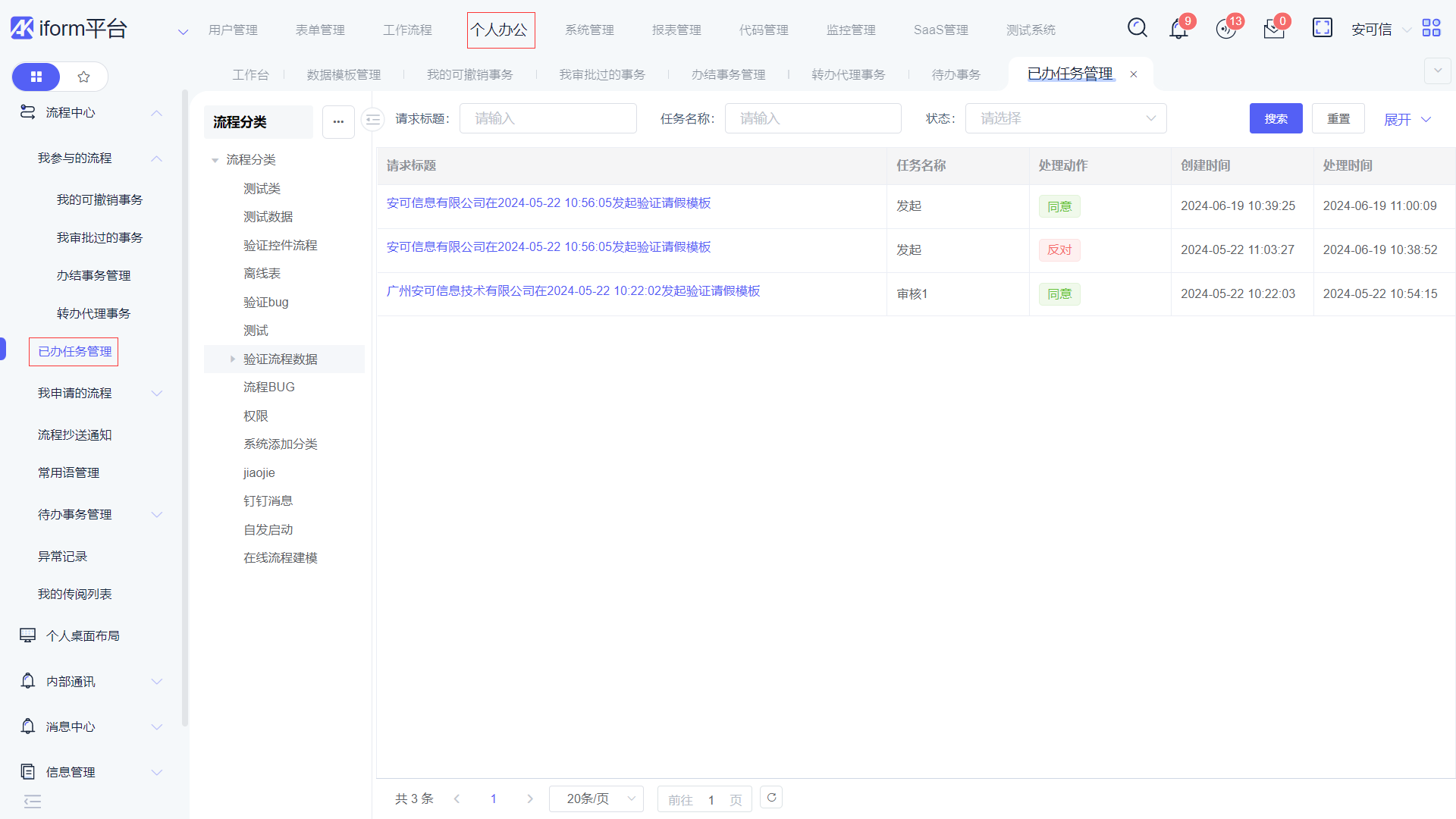Toggle fullscreen mode icon
The width and height of the screenshot is (1456, 819).
[1322, 28]
